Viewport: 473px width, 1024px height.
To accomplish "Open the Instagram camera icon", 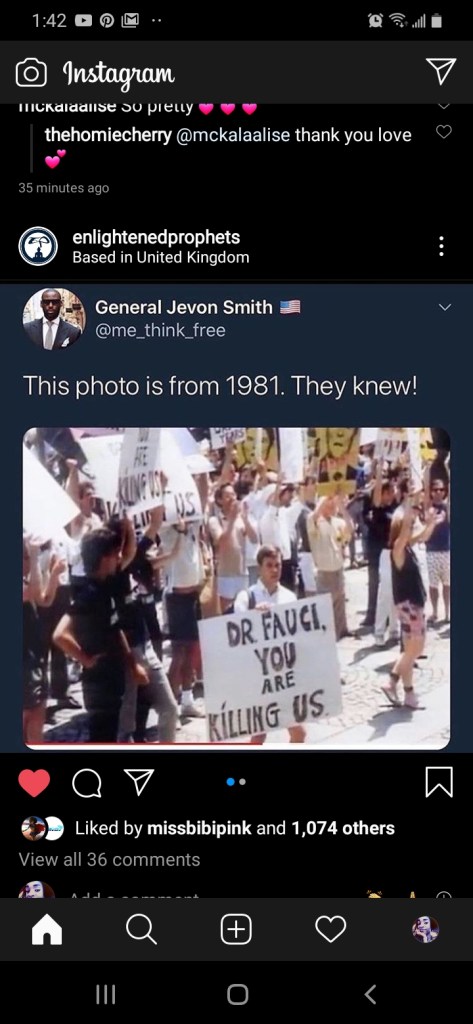I will coord(31,73).
